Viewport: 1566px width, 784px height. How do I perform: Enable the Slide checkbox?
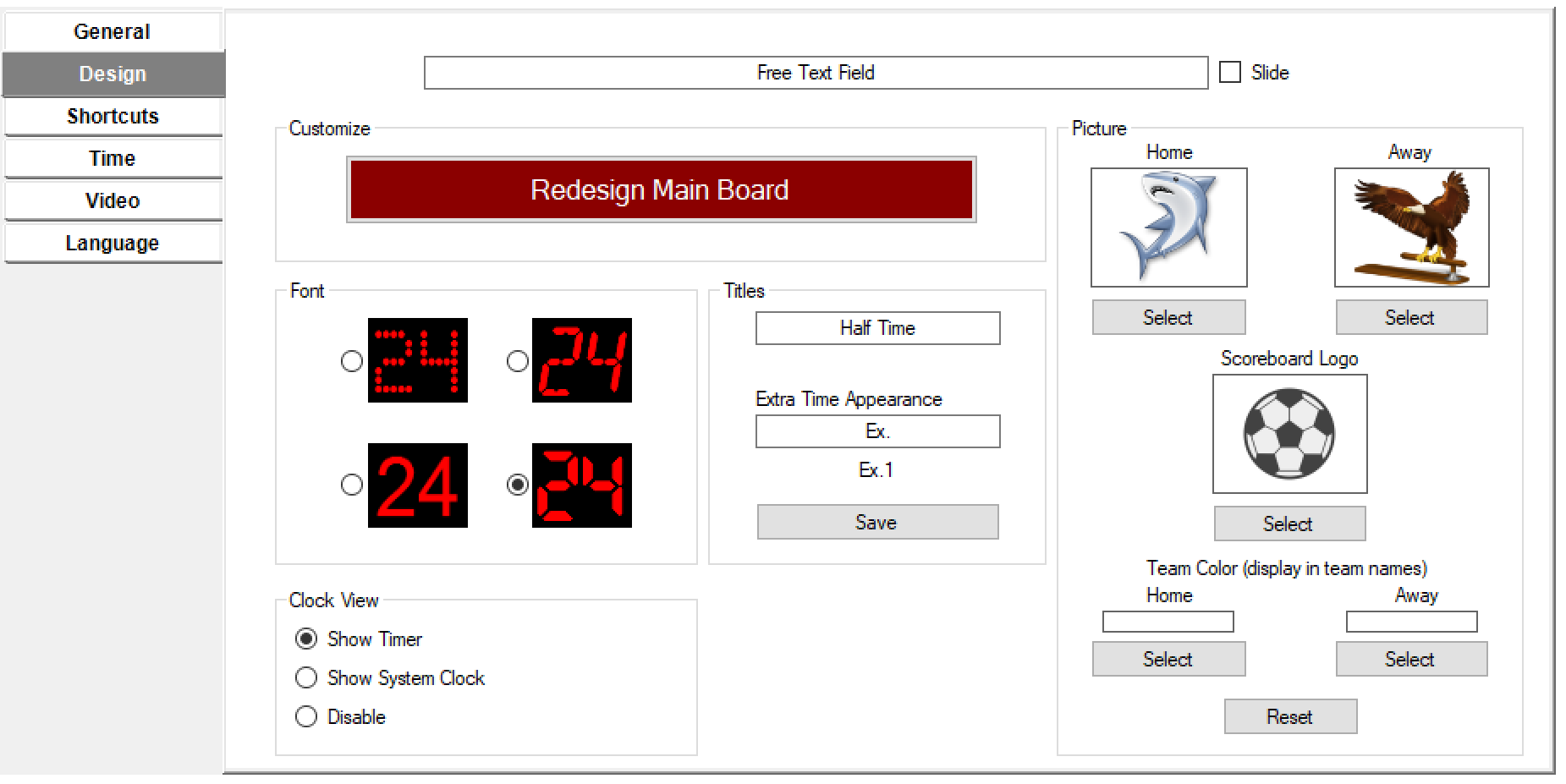click(x=1230, y=73)
